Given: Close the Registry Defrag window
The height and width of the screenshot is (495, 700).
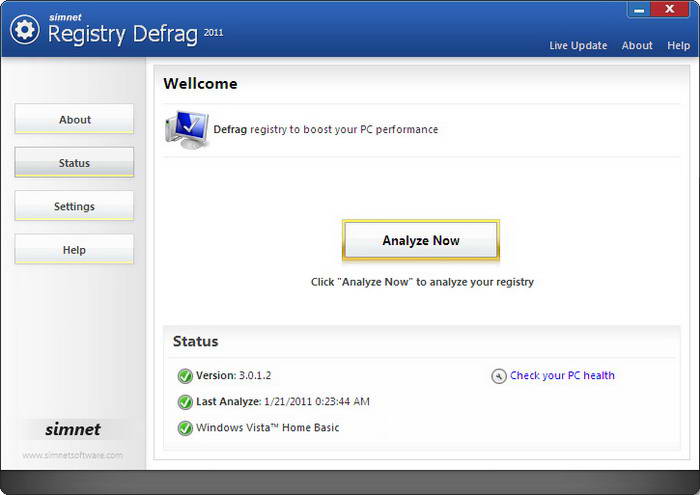Looking at the screenshot, I should [669, 9].
